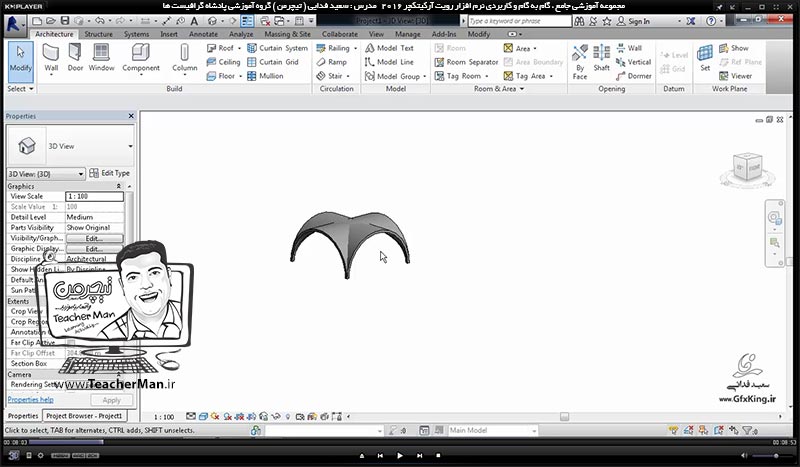Open the Manage ribbon tab

click(408, 34)
